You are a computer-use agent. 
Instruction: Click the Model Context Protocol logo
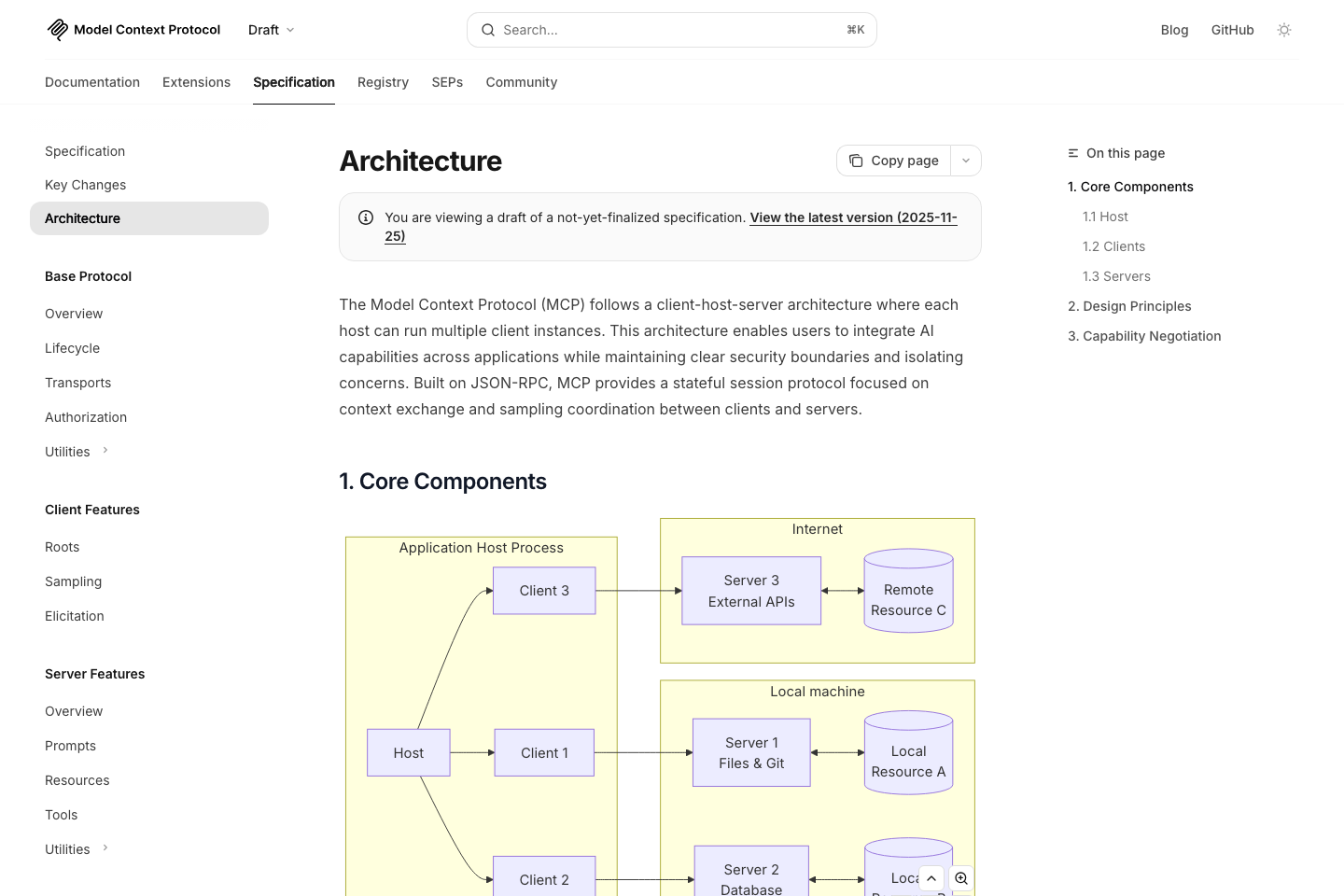tap(57, 29)
